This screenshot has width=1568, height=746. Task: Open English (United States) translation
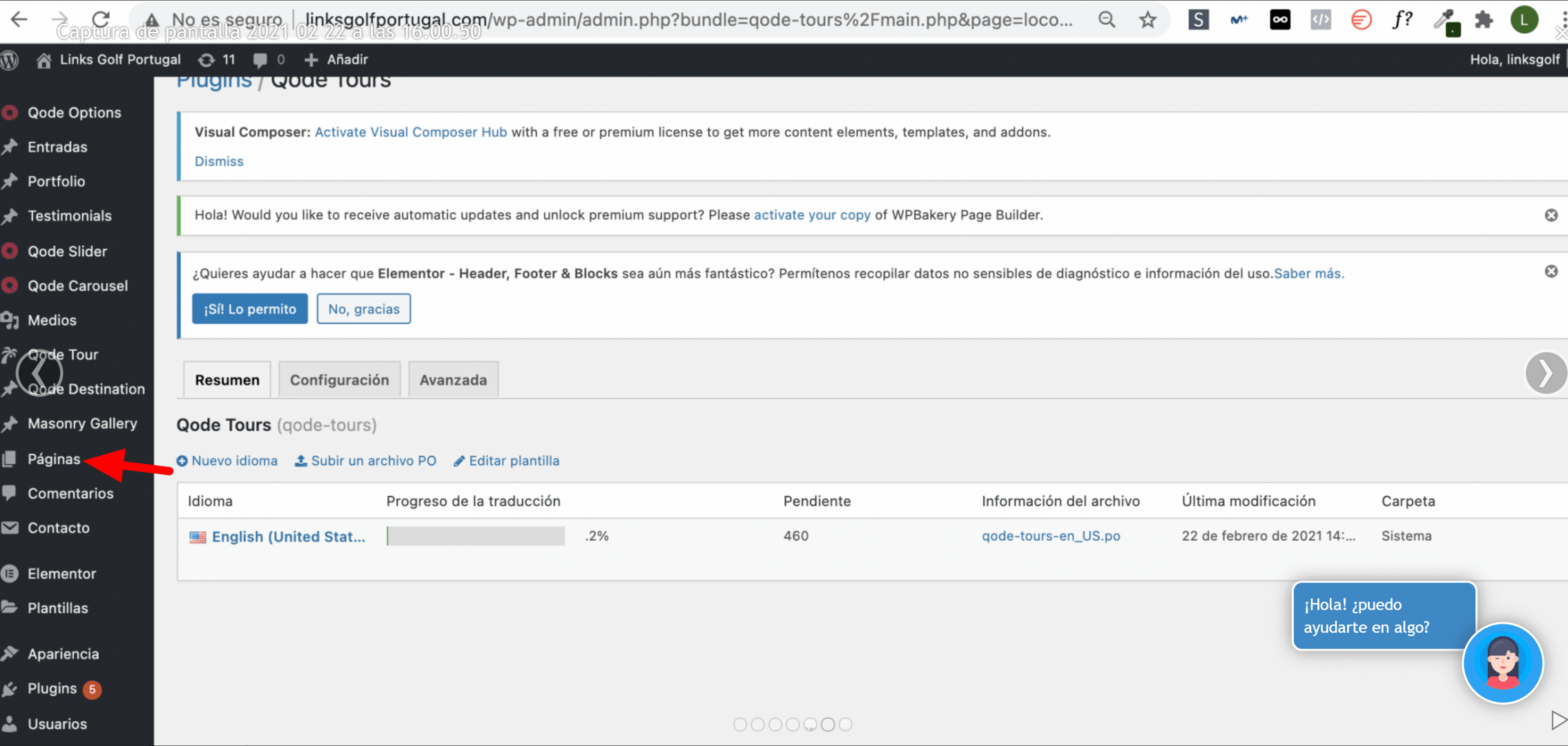(288, 537)
